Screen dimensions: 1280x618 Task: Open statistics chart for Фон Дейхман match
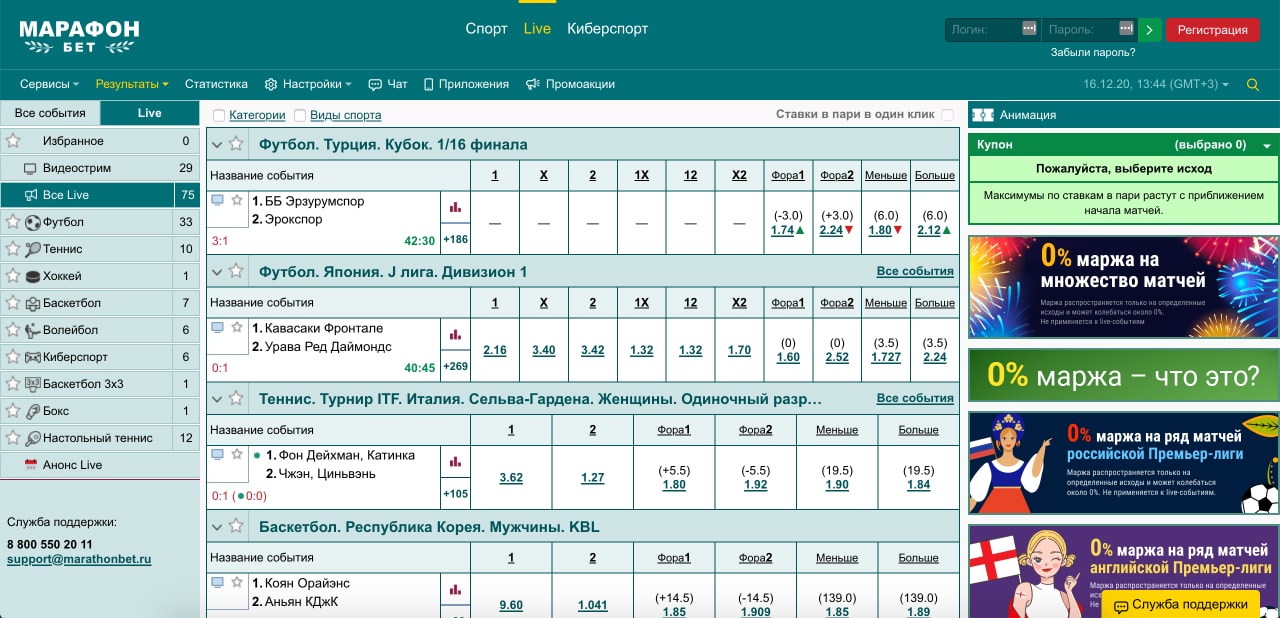[455, 461]
